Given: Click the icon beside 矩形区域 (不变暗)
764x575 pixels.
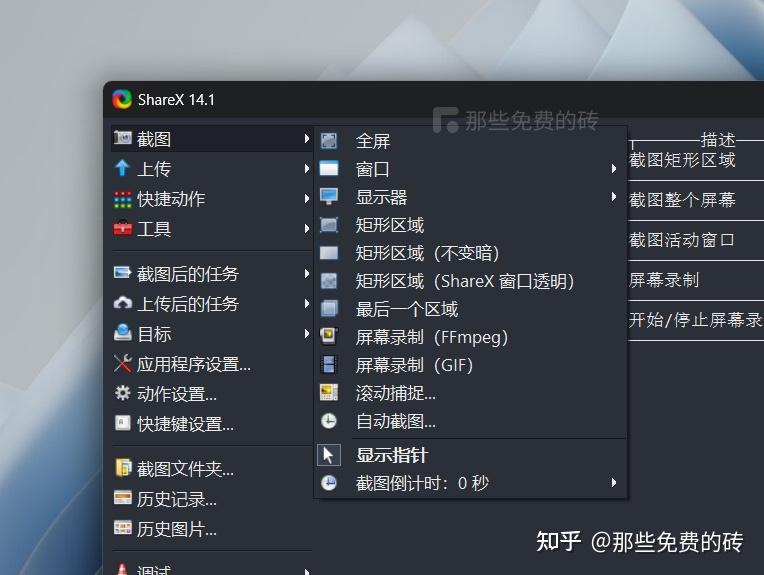Looking at the screenshot, I should point(329,253).
